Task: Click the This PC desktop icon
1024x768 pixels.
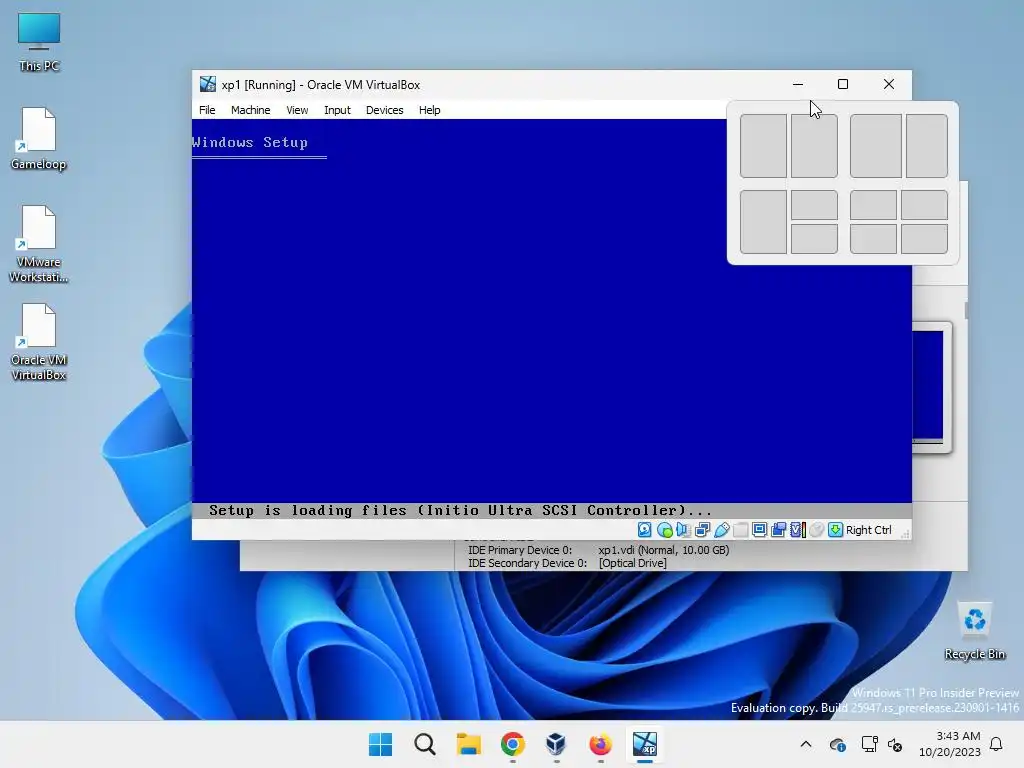Action: click(x=39, y=42)
